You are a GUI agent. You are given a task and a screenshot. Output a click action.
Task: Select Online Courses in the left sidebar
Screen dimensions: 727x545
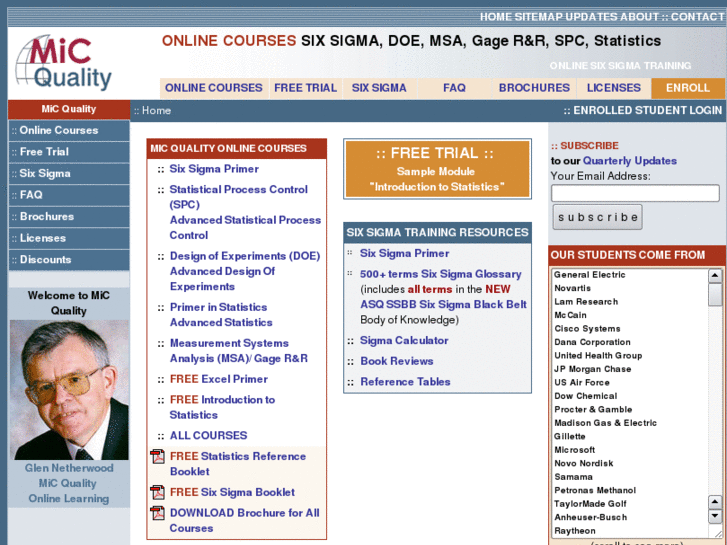[x=69, y=131]
